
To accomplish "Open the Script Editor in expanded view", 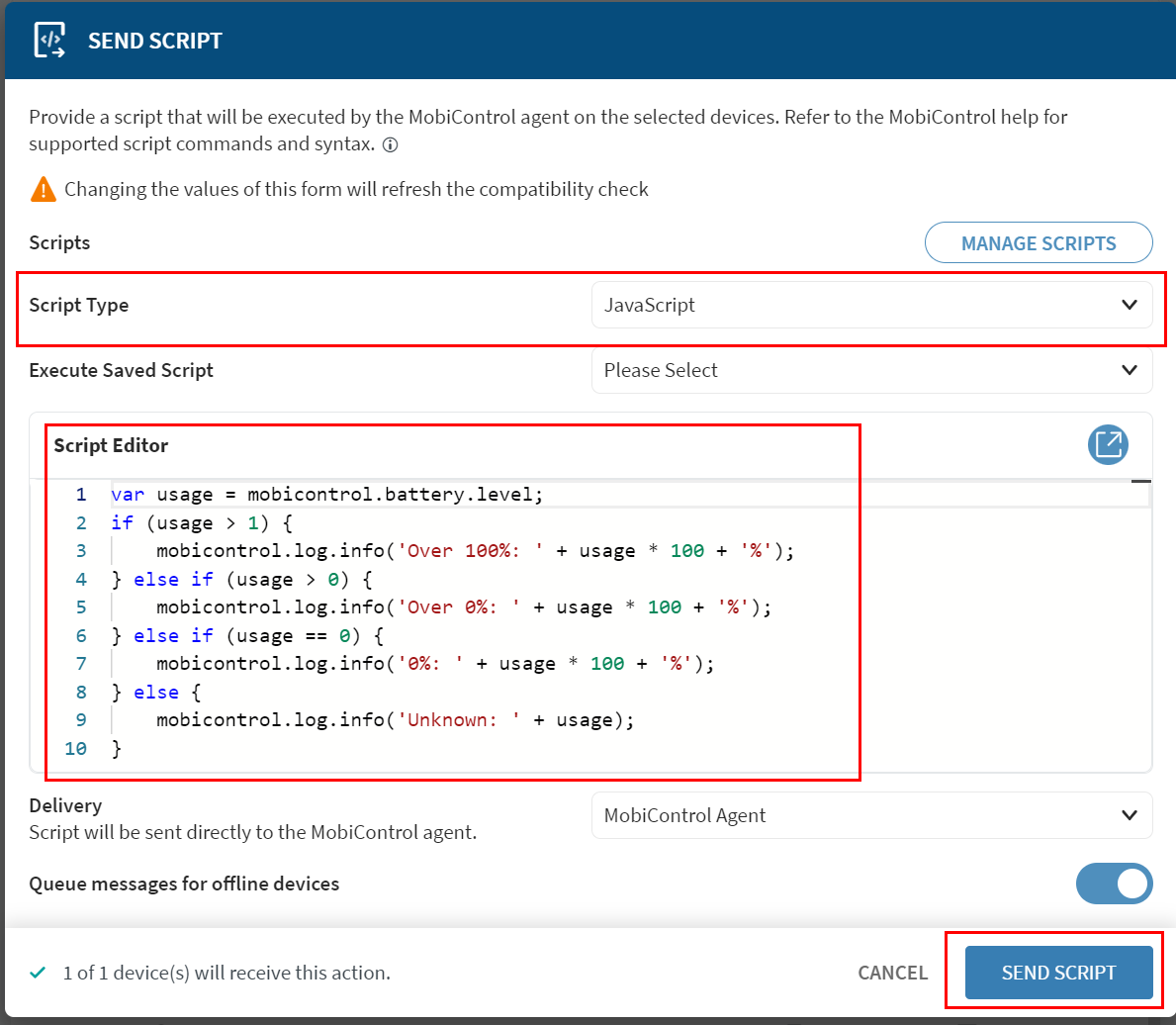I will coord(1108,445).
